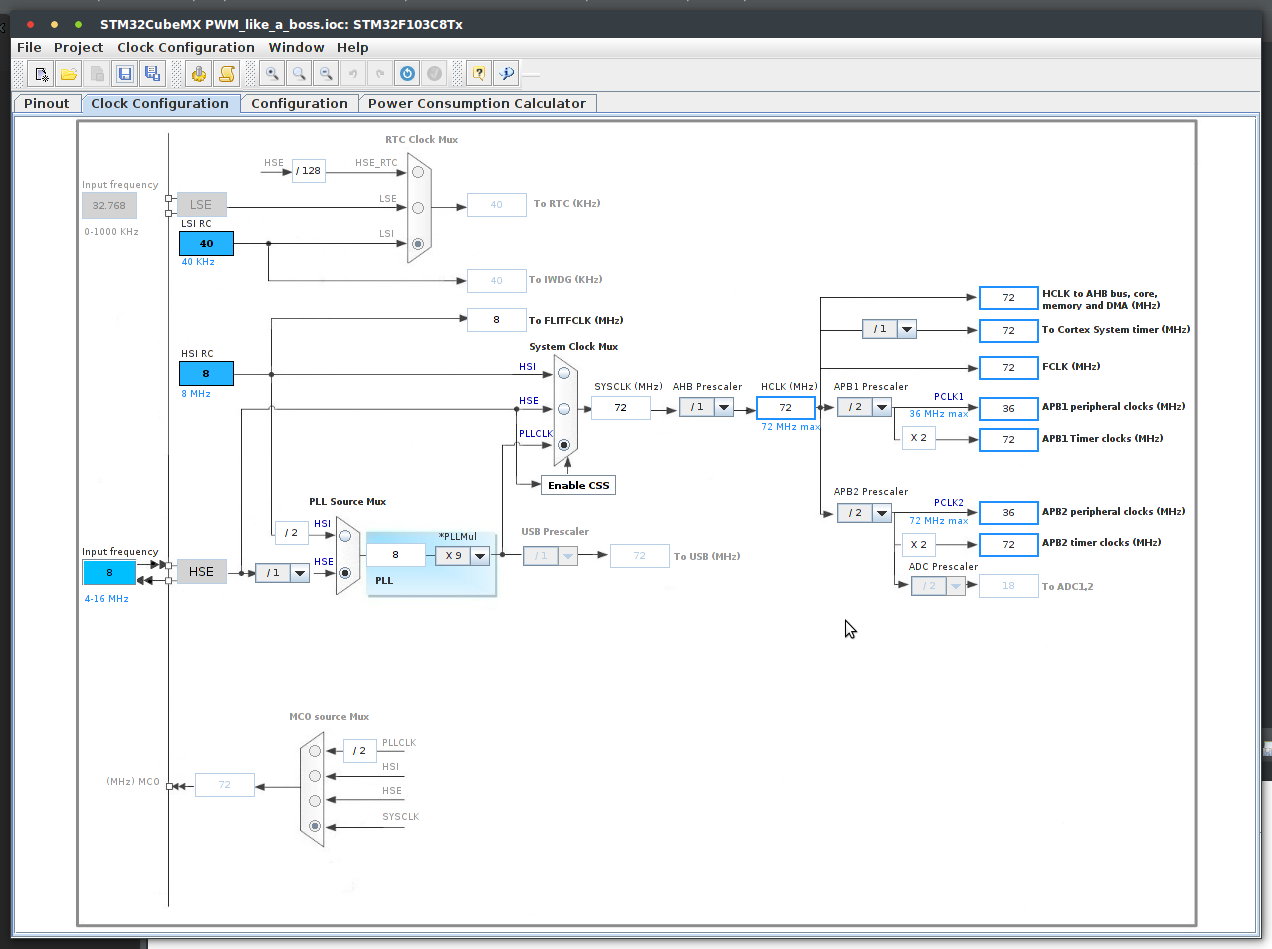Select SYSCLK radio in MCO source Mux

click(316, 826)
